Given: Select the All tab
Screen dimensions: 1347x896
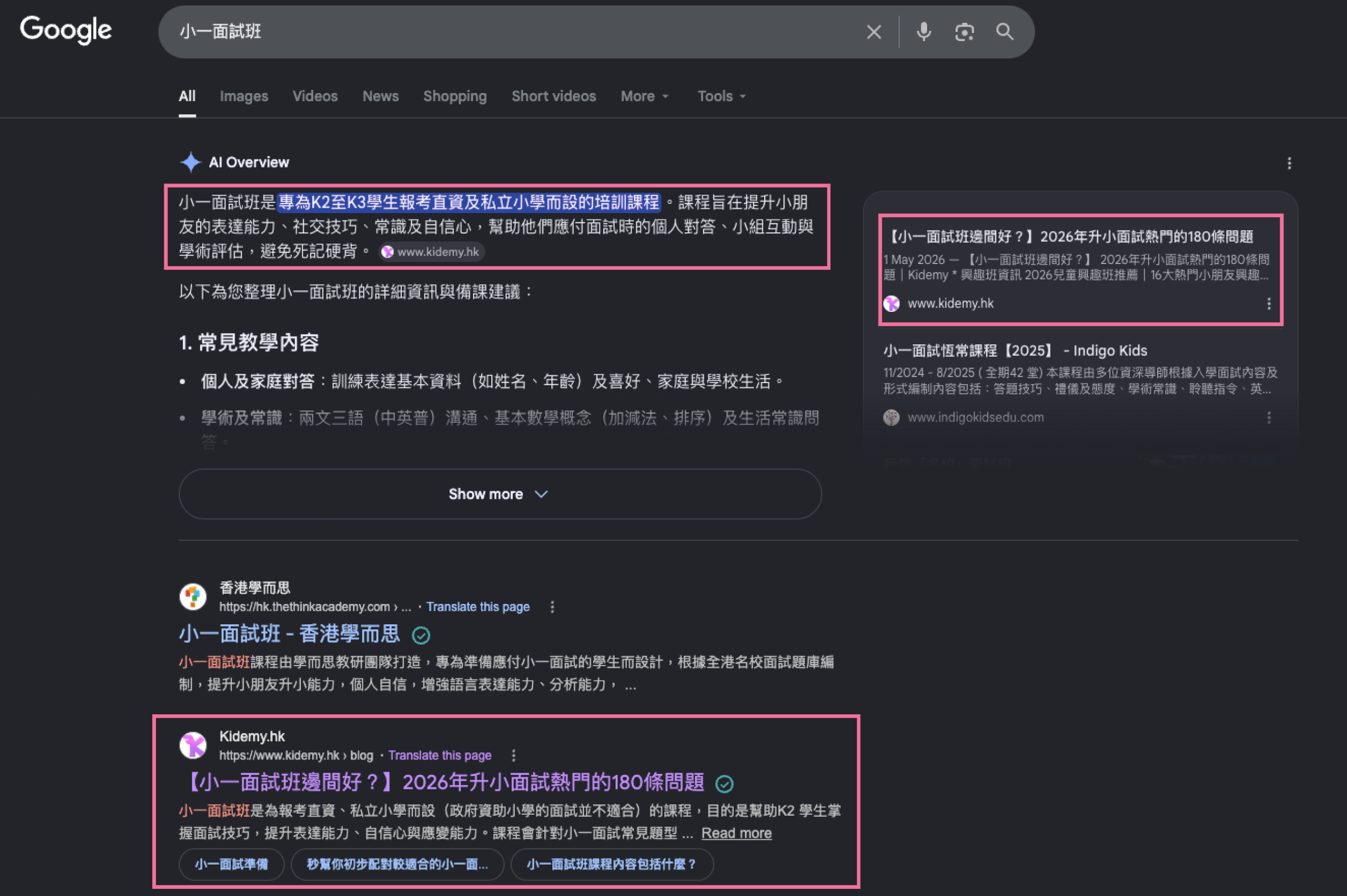Looking at the screenshot, I should click(x=187, y=96).
